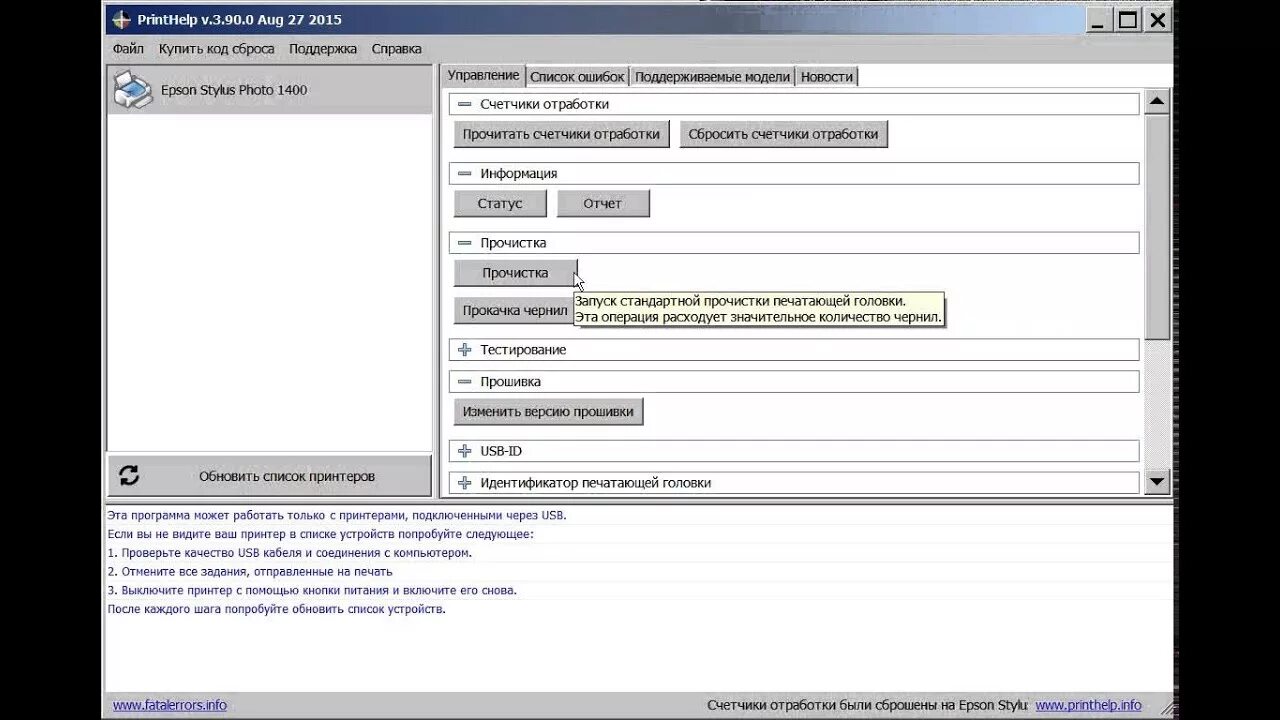
Task: Collapse the Счетчики отработки section
Action: tap(464, 104)
